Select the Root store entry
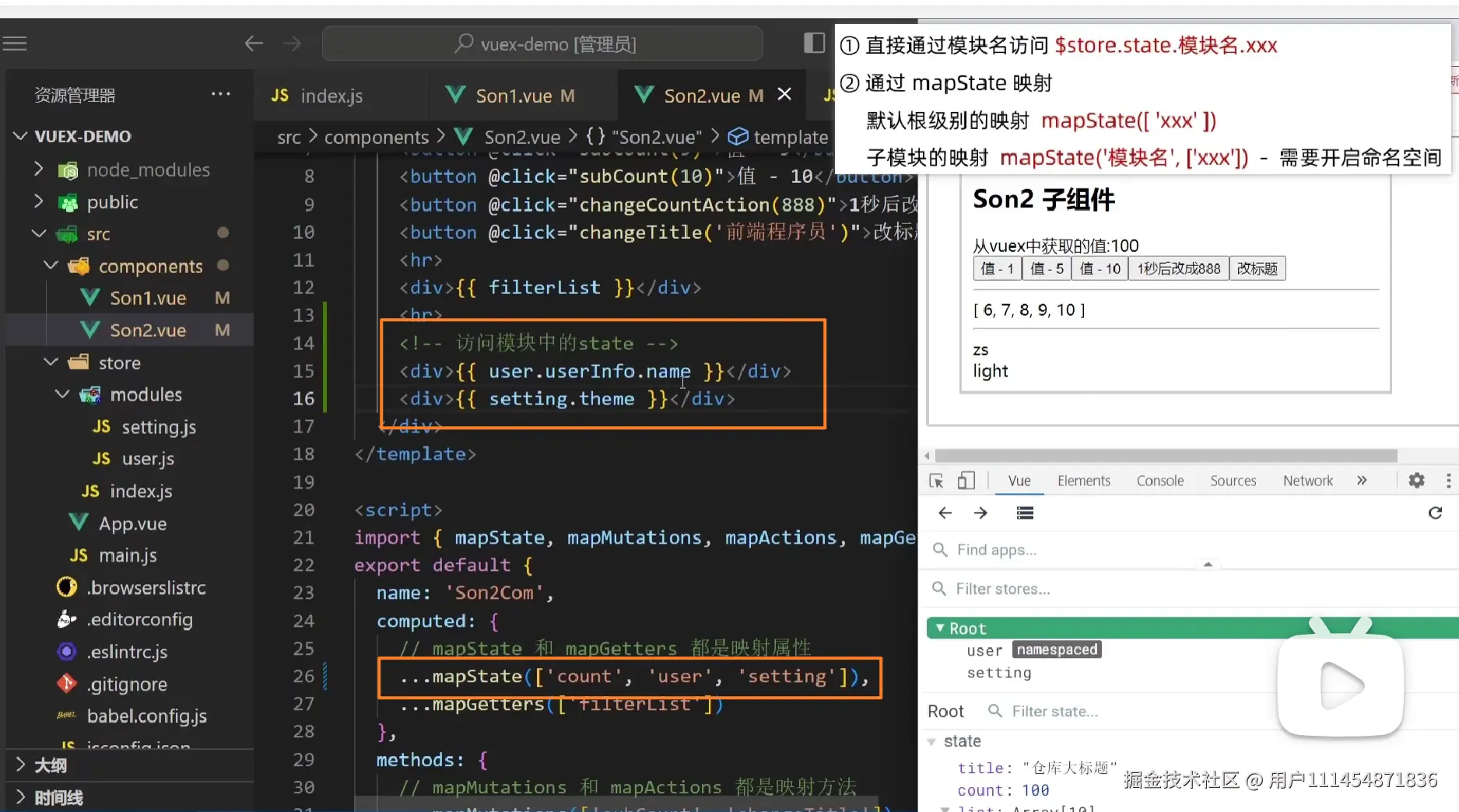The width and height of the screenshot is (1459, 812). click(x=1192, y=628)
